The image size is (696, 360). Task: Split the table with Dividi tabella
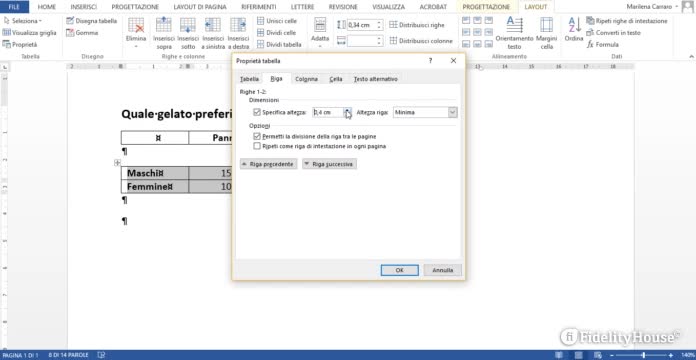pos(279,44)
